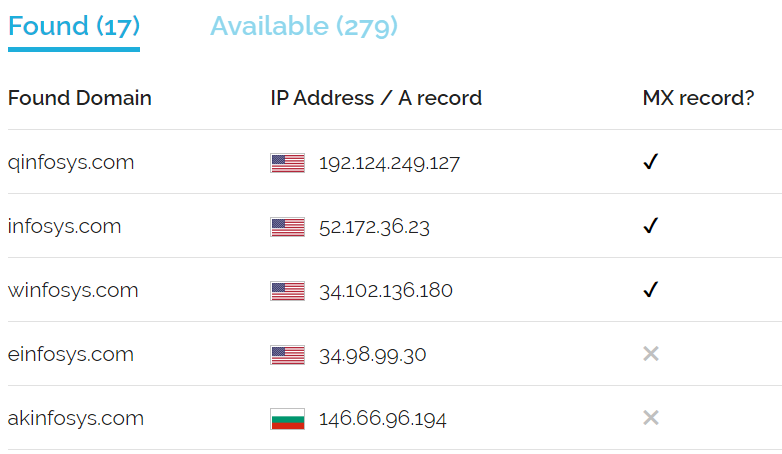Click the IP Address / A record header
Screen dimensions: 782x454
point(376,98)
